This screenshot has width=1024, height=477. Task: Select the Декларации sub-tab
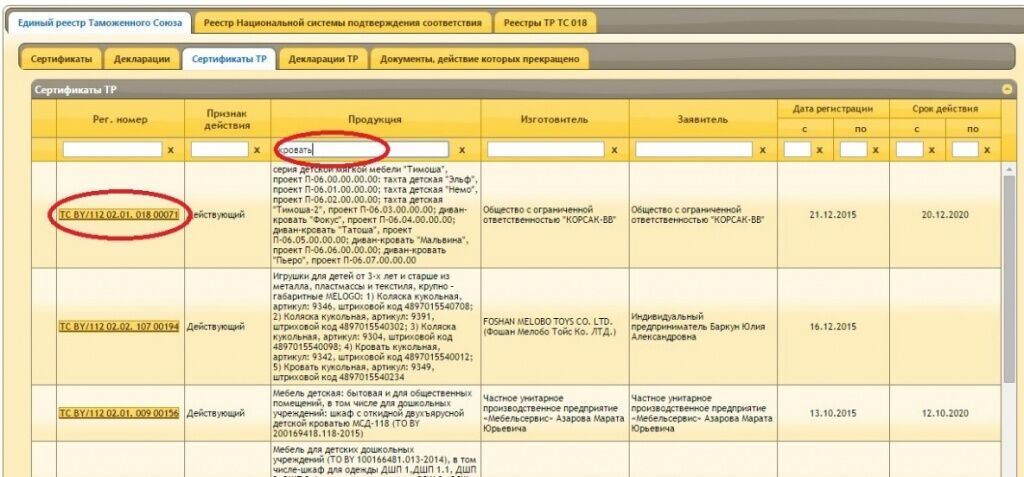(142, 59)
